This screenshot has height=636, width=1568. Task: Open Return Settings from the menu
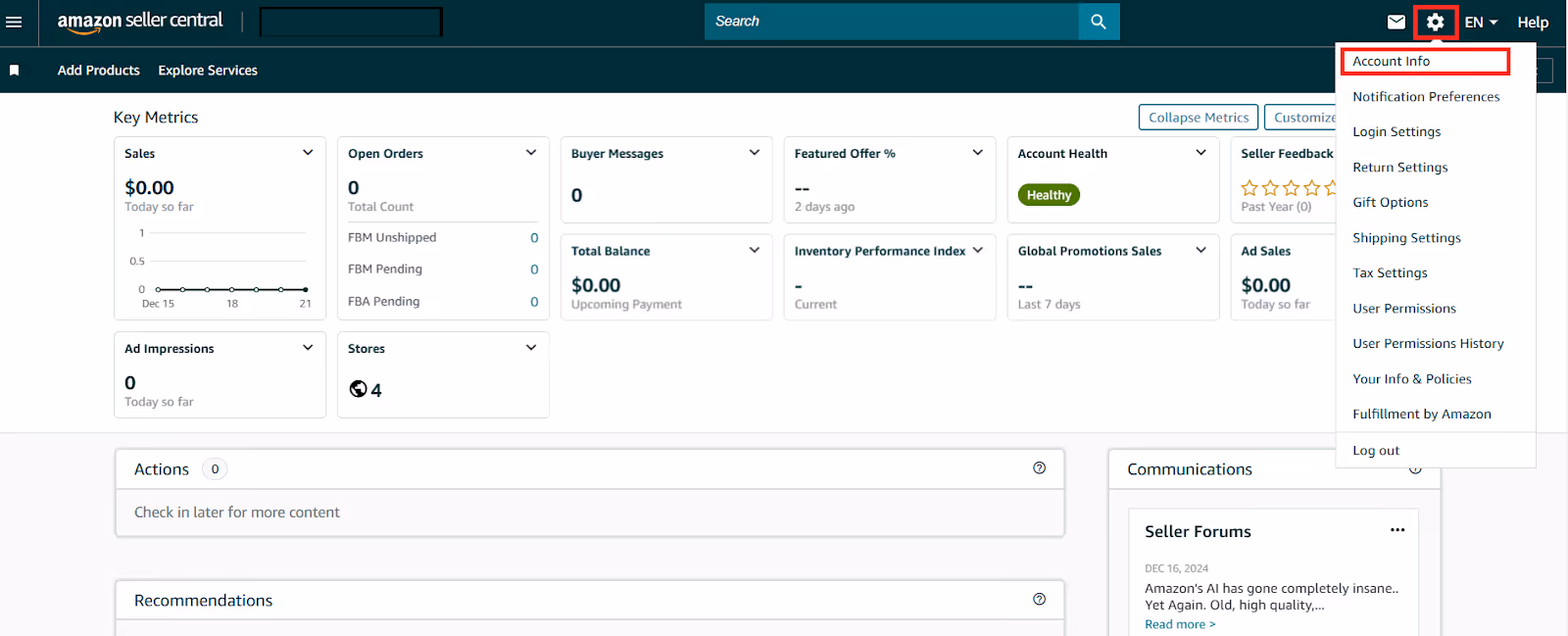click(x=1399, y=167)
